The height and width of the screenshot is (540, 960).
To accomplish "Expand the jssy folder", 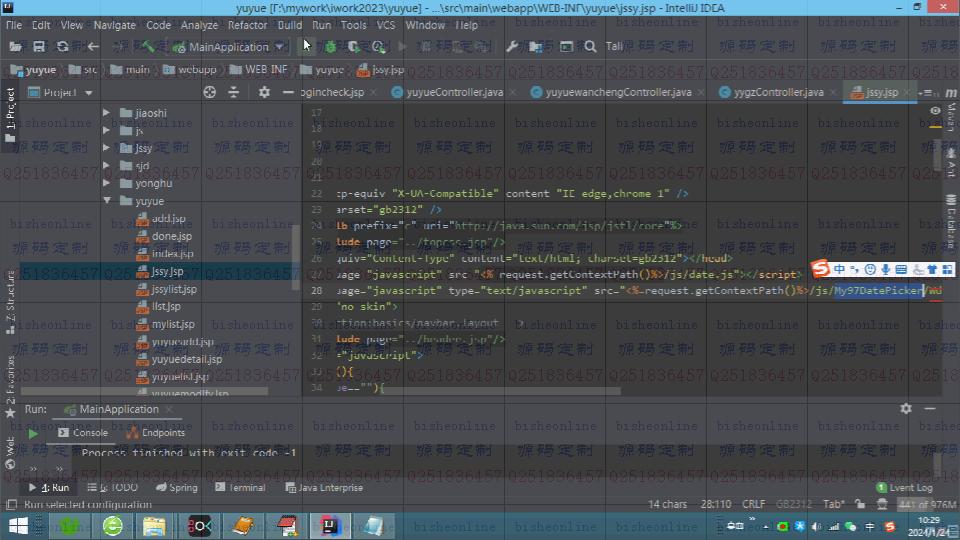I will point(107,148).
